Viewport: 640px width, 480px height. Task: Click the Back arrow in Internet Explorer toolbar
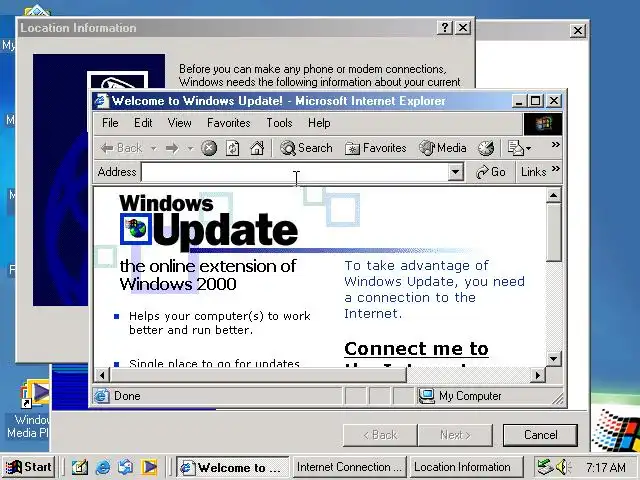(x=121, y=148)
